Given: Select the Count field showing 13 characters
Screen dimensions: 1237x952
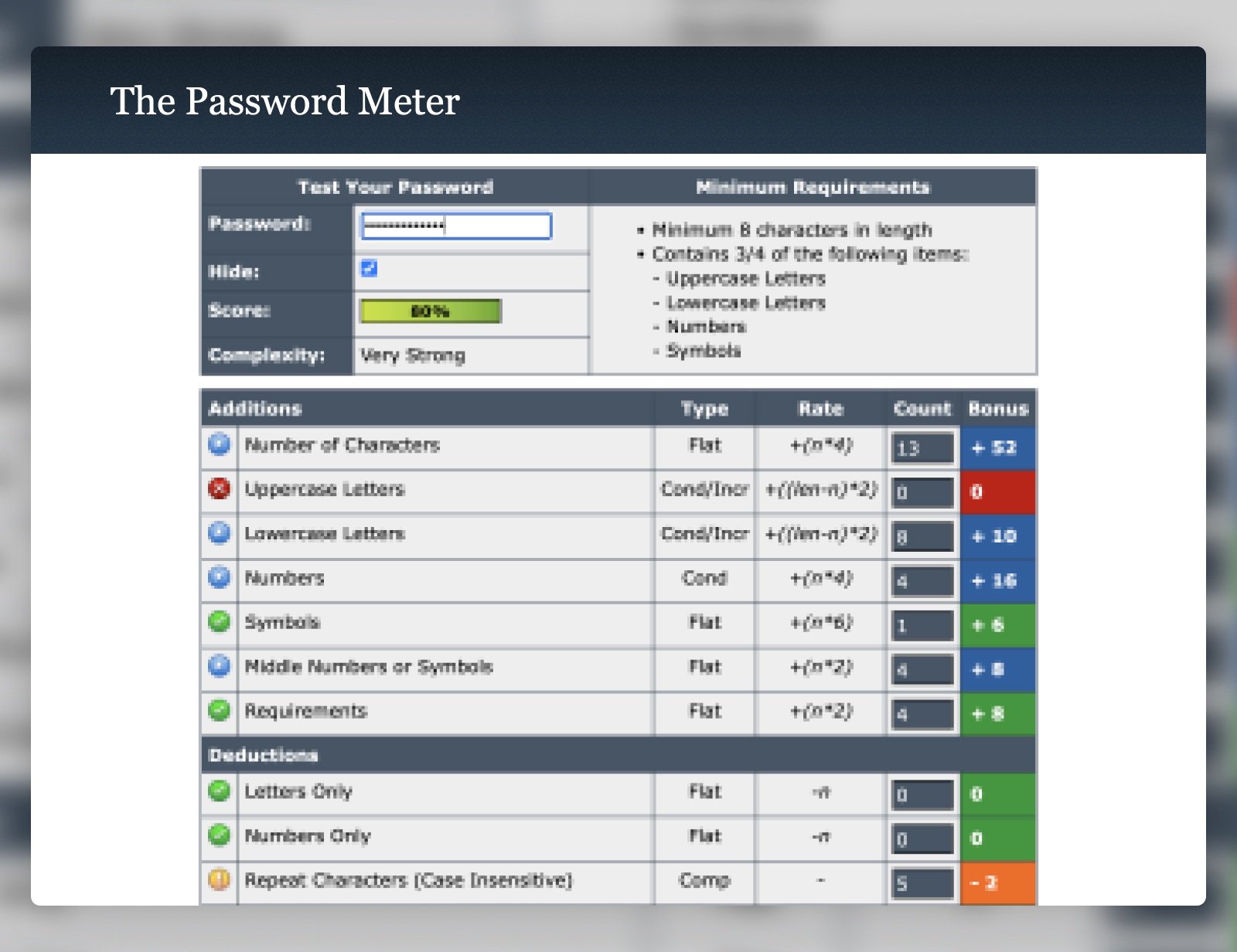Looking at the screenshot, I should (x=922, y=448).
